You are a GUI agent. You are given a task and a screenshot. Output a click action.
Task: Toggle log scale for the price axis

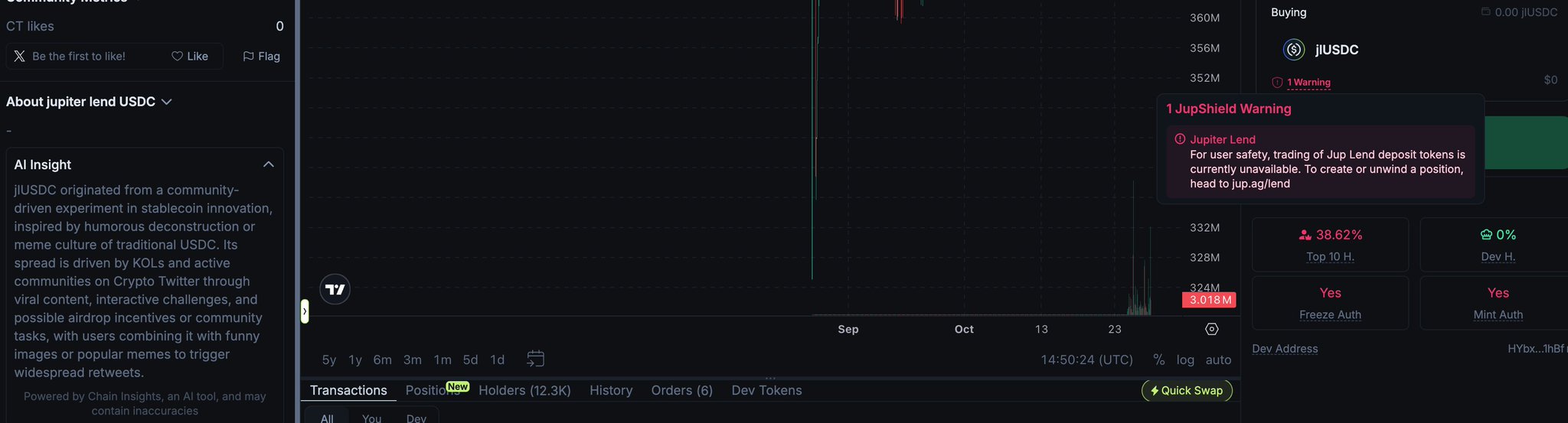[1185, 360]
